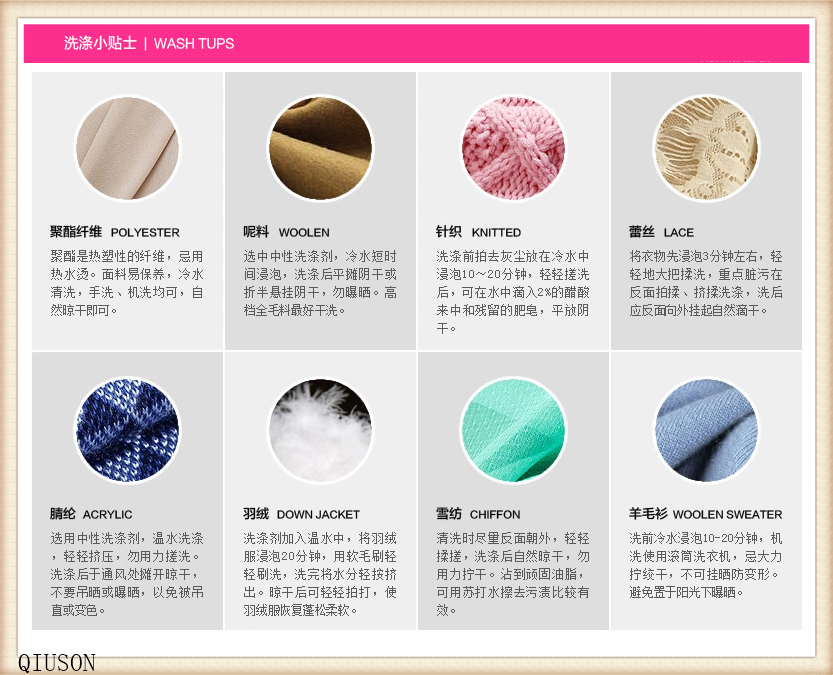Image resolution: width=833 pixels, height=675 pixels.
Task: Click the down jacket washing instructions paragraph
Action: click(x=320, y=574)
